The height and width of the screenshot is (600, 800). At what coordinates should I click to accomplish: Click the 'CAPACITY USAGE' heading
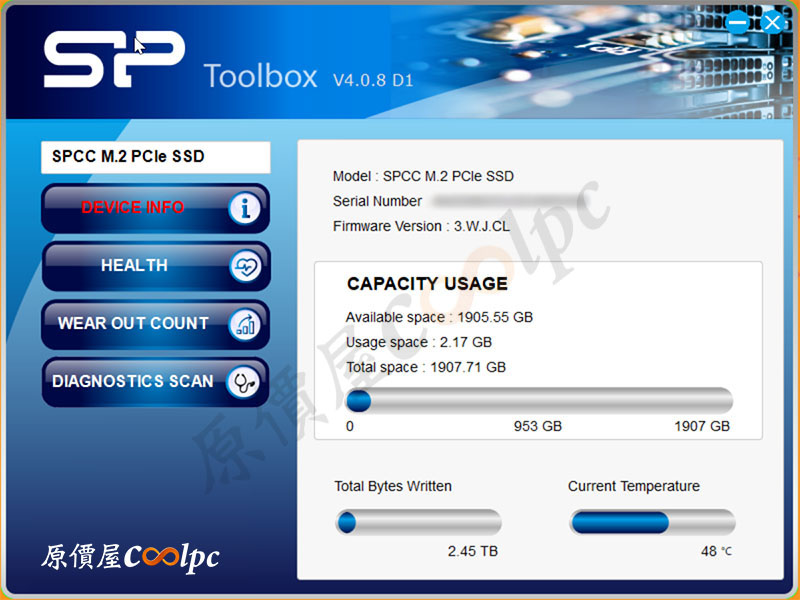tap(427, 284)
